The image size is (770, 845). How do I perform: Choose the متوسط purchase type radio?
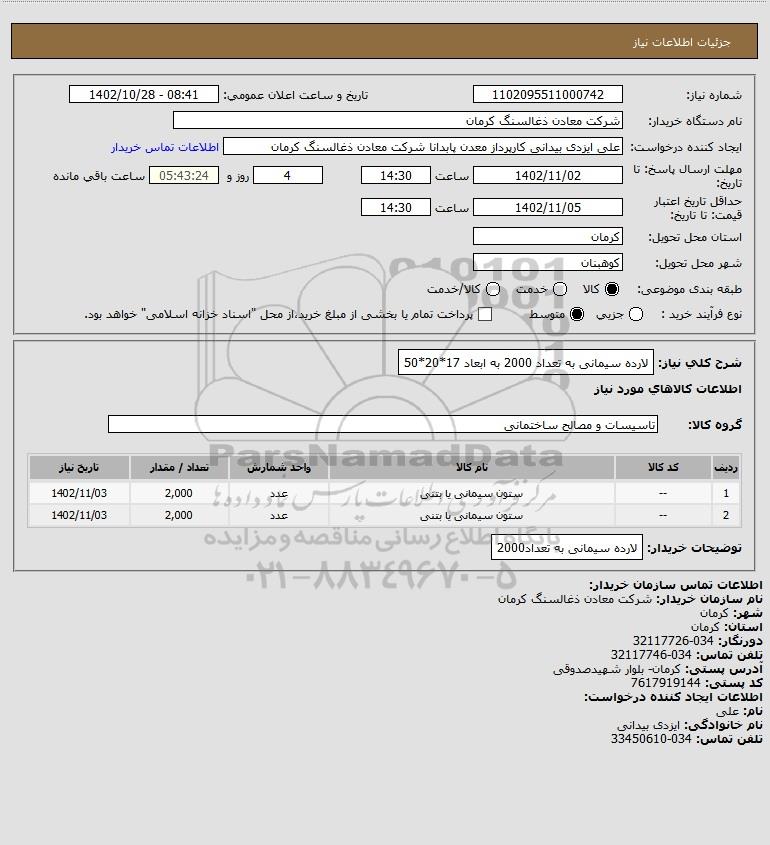click(577, 314)
